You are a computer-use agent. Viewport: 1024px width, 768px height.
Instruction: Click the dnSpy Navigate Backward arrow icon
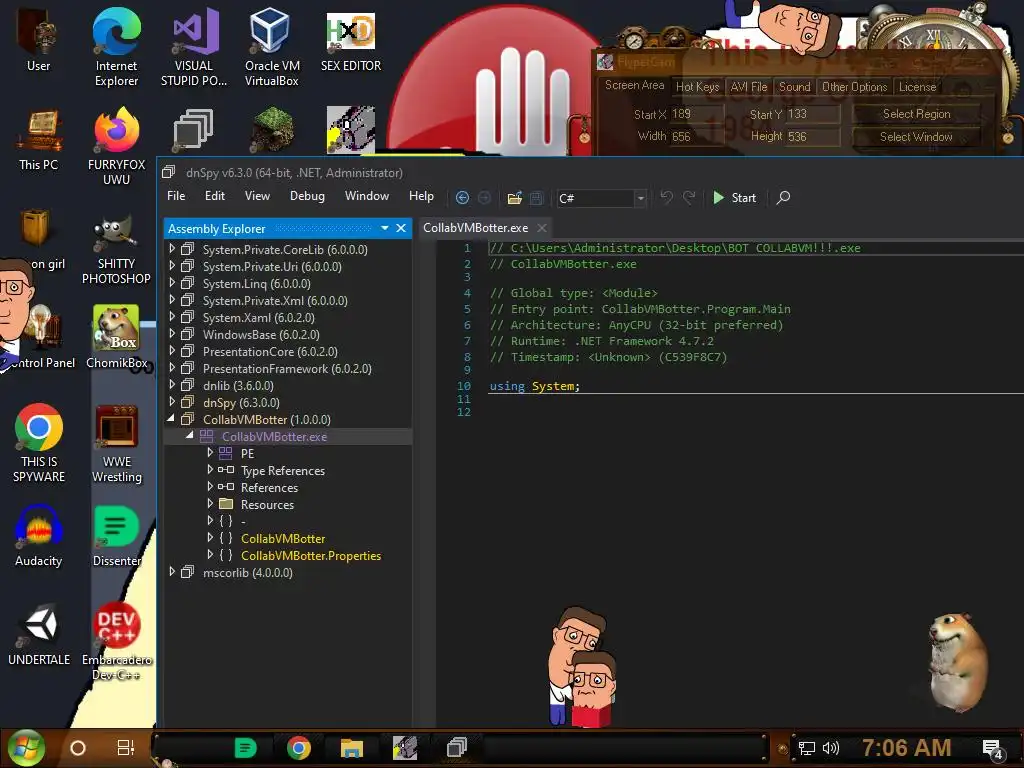(x=462, y=197)
